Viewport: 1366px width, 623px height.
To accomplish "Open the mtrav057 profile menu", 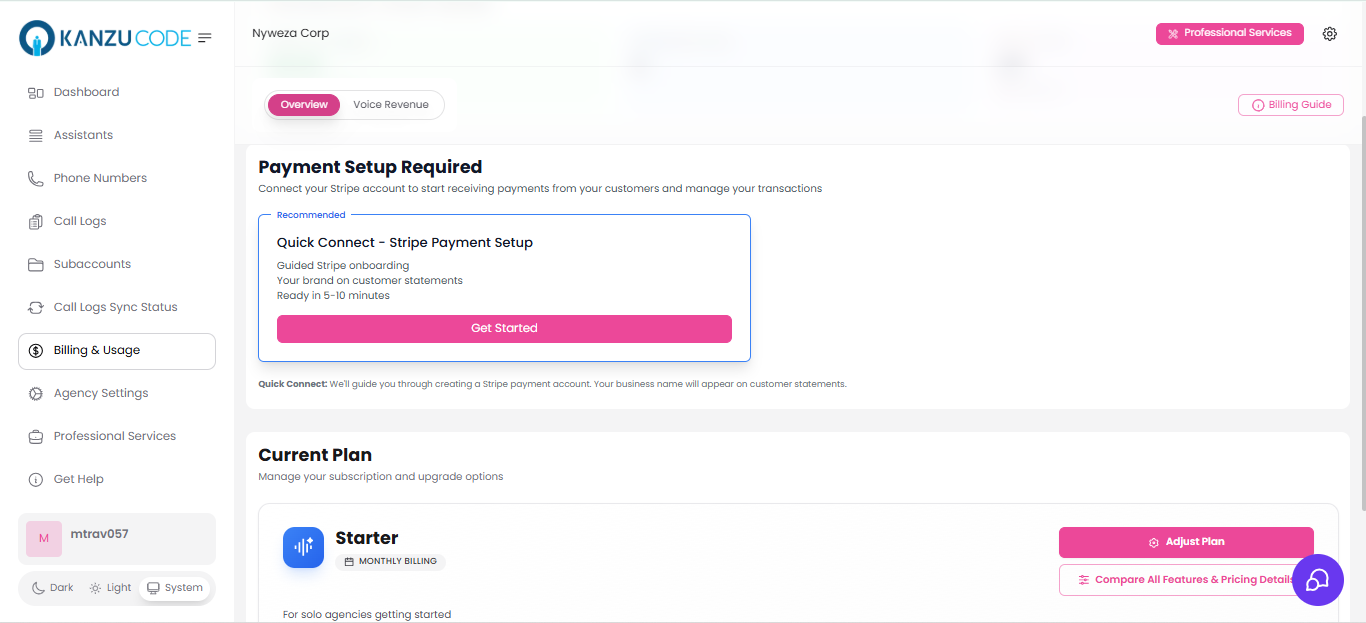I will (x=116, y=538).
